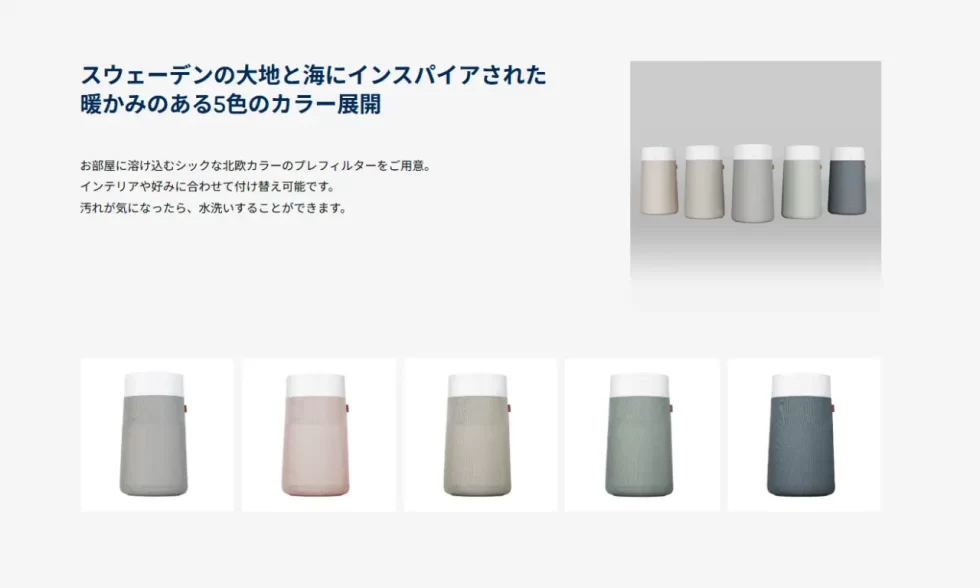Image resolution: width=980 pixels, height=588 pixels.
Task: Click the small red tag on green purifier
Action: click(x=671, y=408)
